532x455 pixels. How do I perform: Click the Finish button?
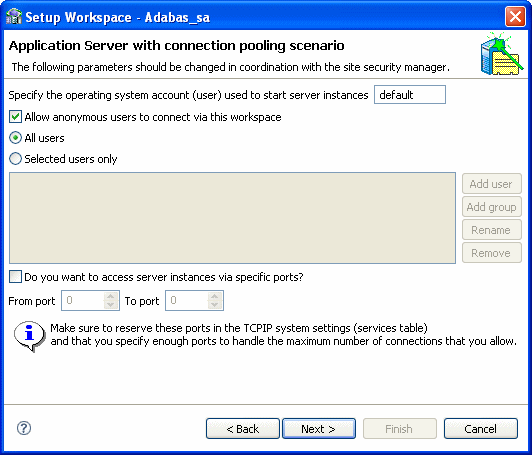tap(400, 429)
